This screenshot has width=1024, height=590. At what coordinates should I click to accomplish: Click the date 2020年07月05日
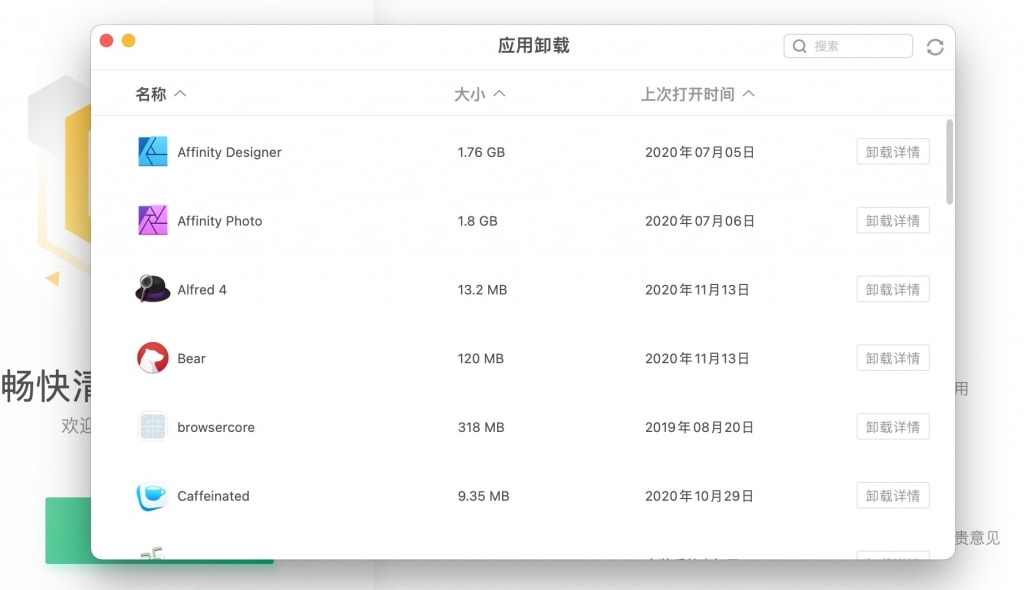(699, 152)
